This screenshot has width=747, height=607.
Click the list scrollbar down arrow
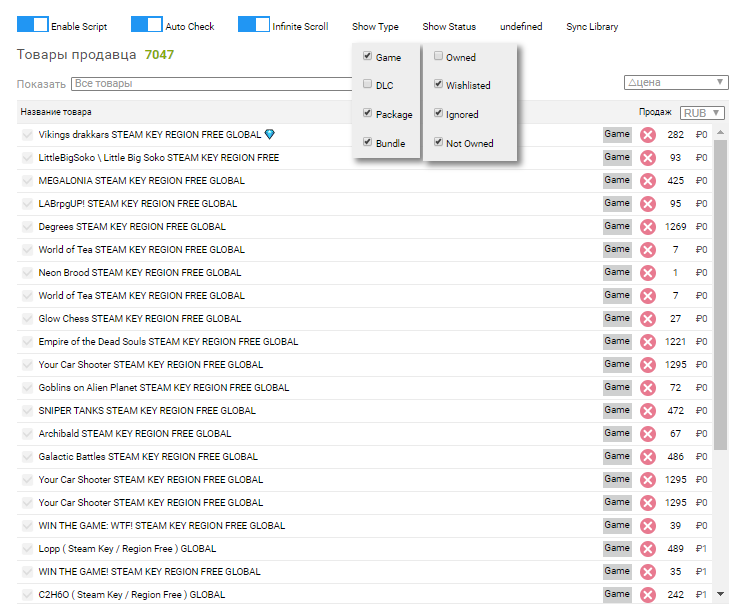[x=720, y=594]
